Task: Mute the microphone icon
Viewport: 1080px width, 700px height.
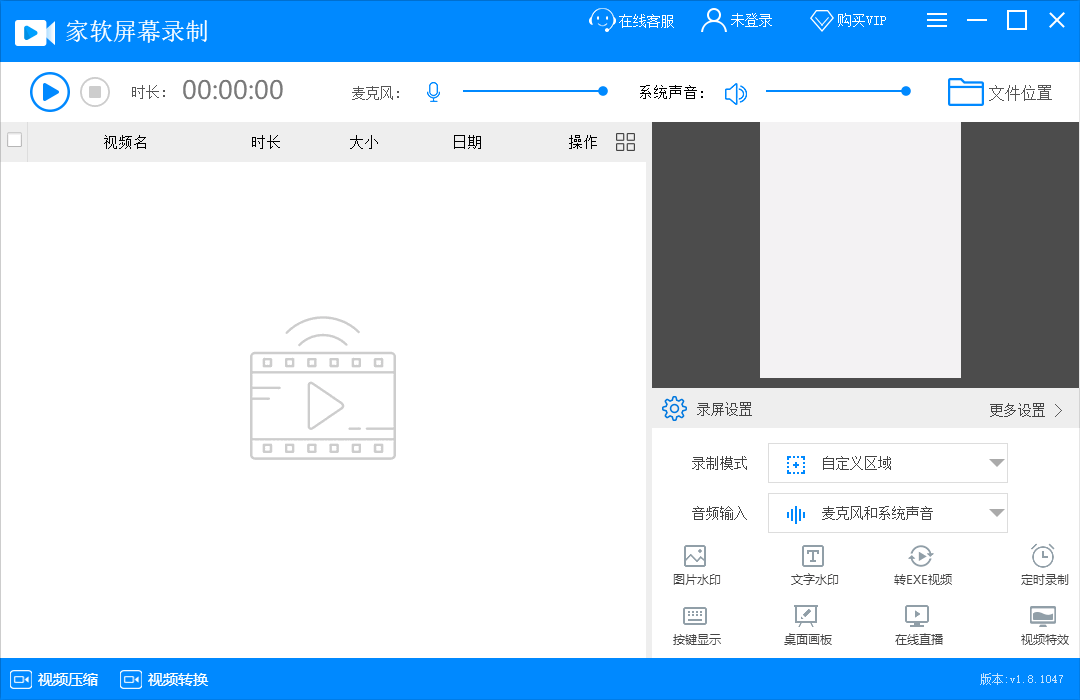Action: click(433, 92)
